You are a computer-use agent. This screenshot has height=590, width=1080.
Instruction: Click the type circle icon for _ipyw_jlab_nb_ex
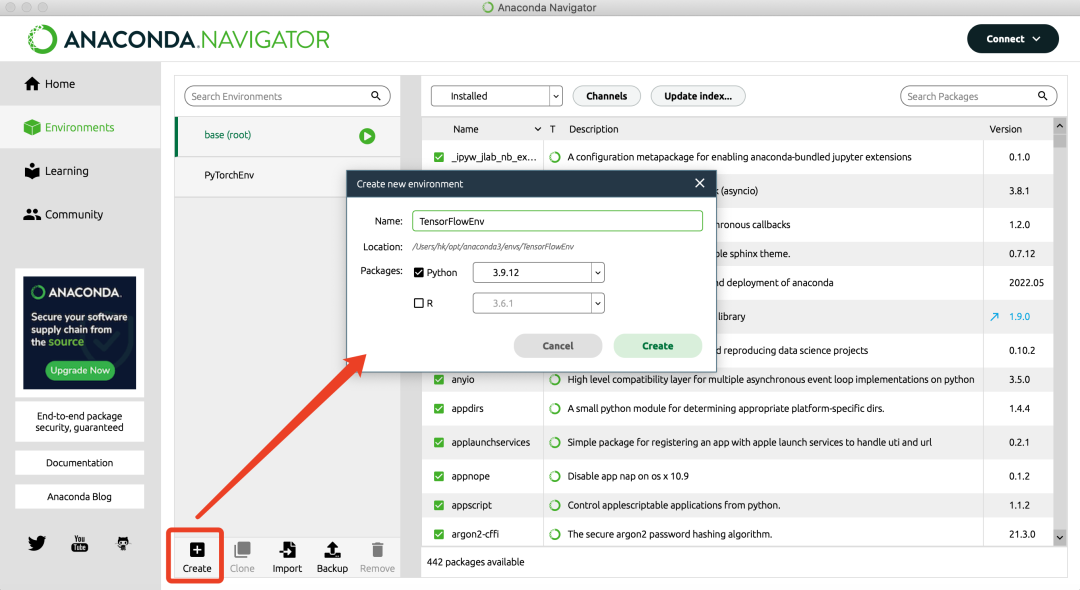(x=554, y=157)
